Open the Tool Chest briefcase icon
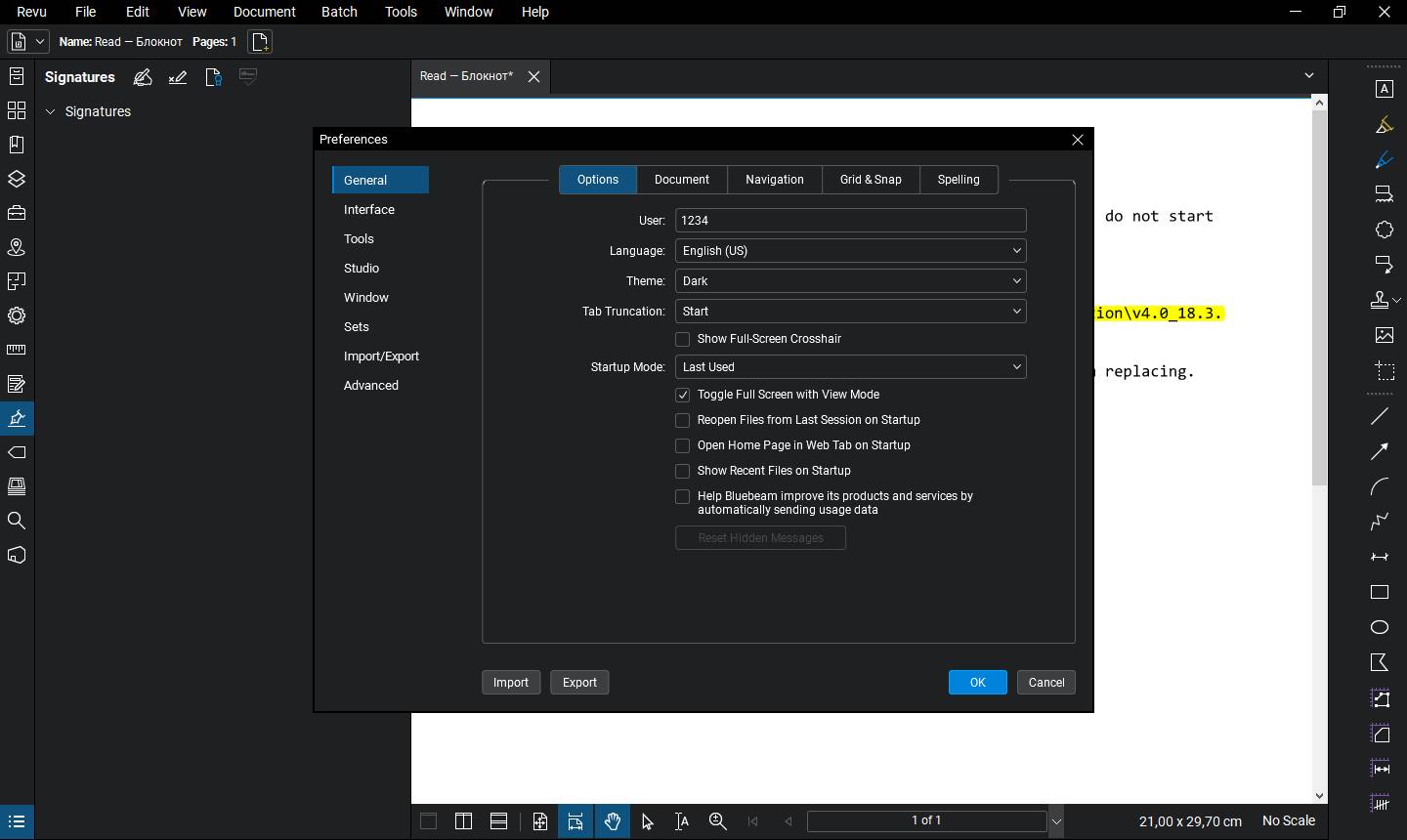 pos(17,213)
